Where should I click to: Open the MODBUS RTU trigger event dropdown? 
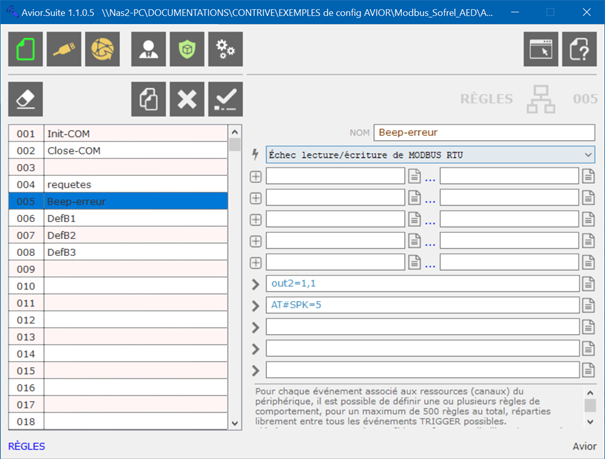point(430,155)
